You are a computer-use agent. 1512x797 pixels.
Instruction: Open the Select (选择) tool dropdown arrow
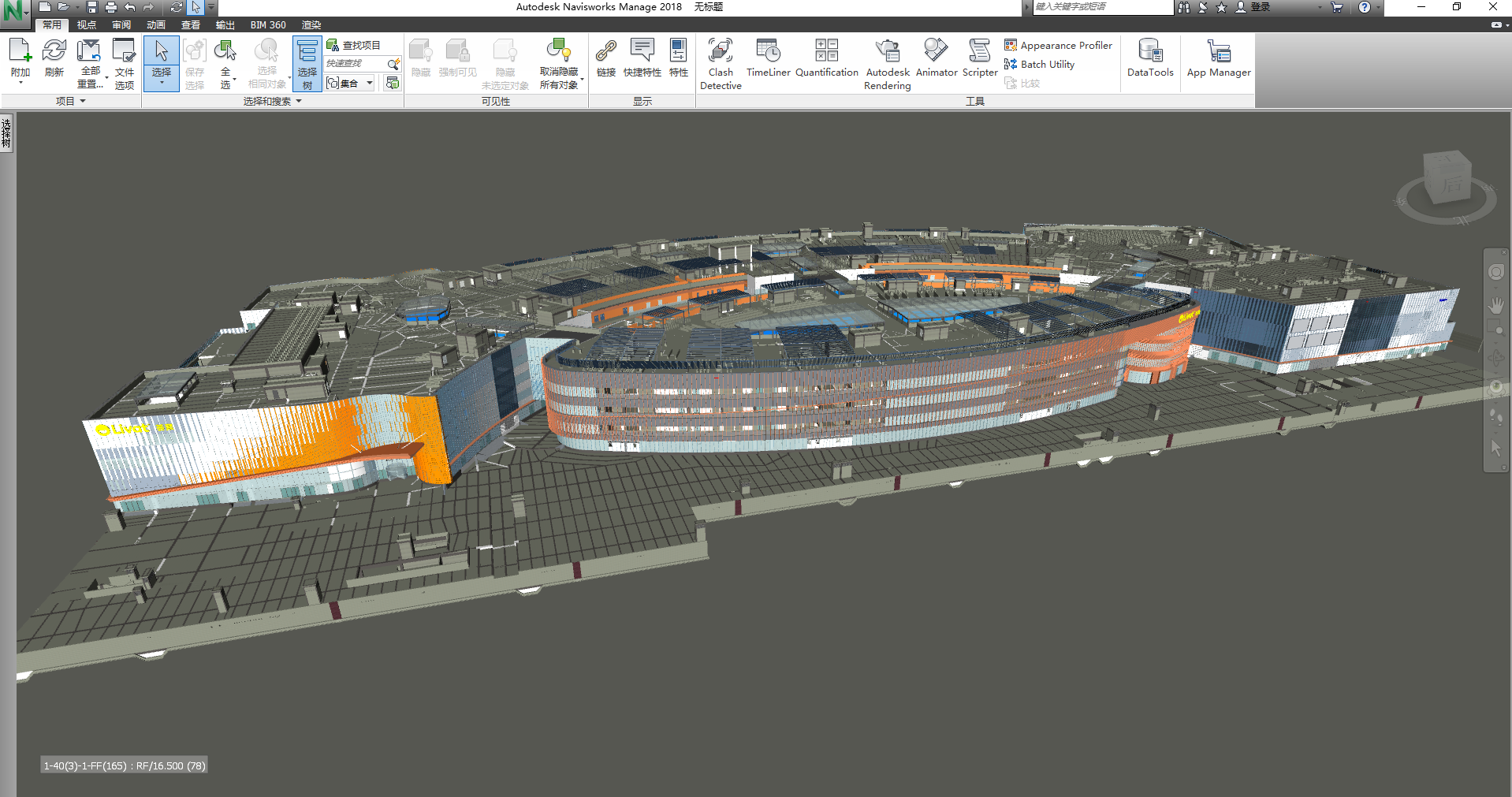162,83
